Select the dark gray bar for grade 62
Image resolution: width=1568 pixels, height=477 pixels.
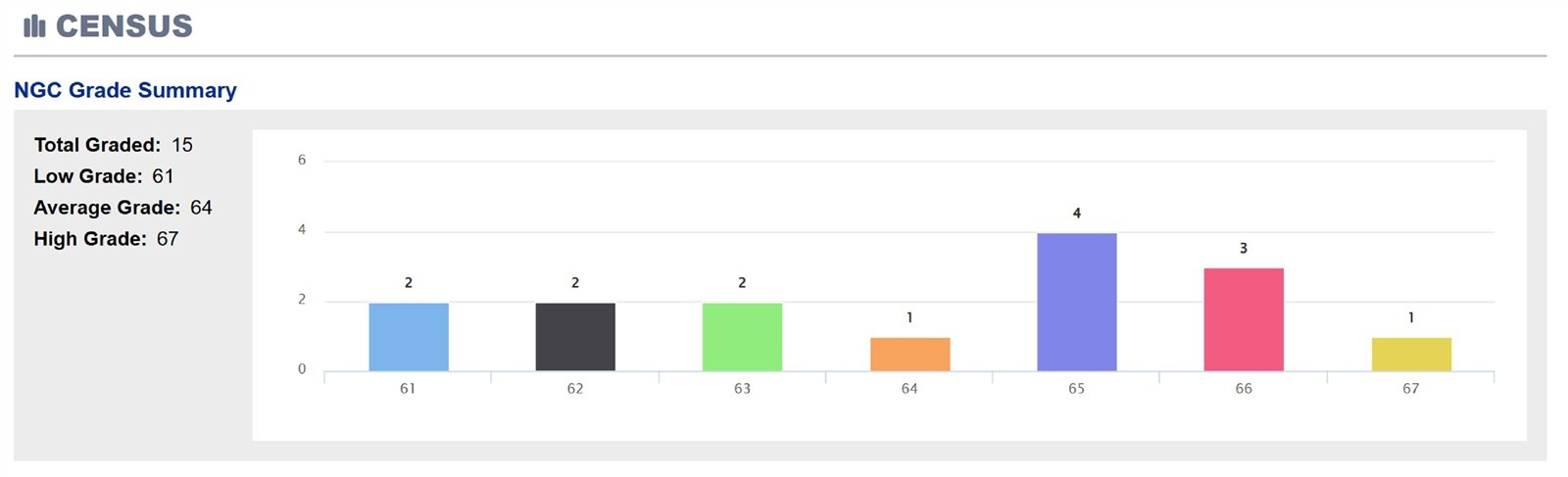coord(575,337)
